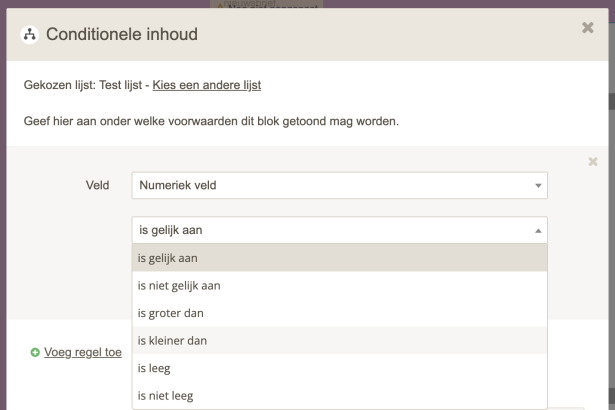
Task: Click the 'Voeg regel toe' link
Action: click(83, 352)
